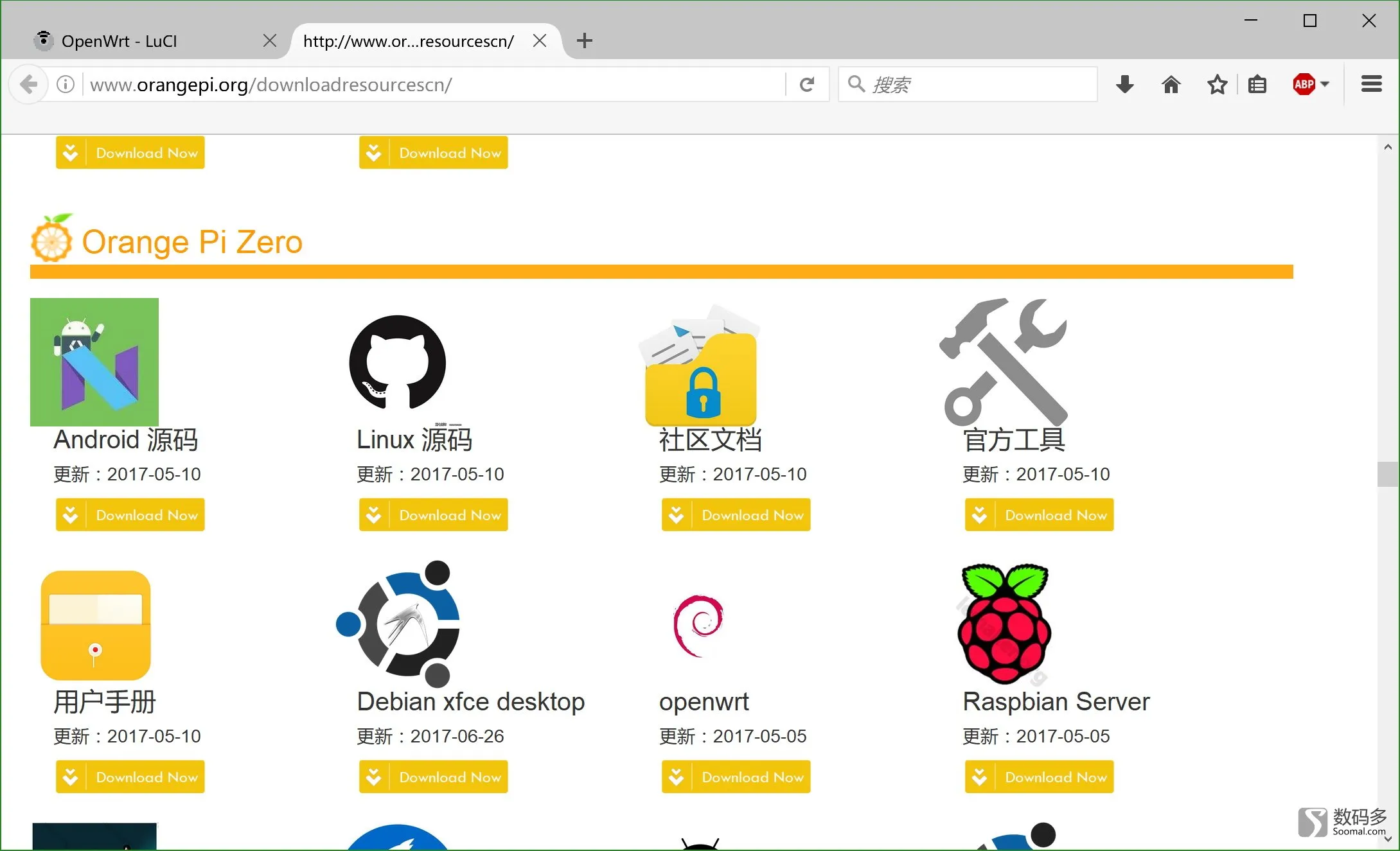Click the 用户手册 title
1400x851 pixels.
105,702
